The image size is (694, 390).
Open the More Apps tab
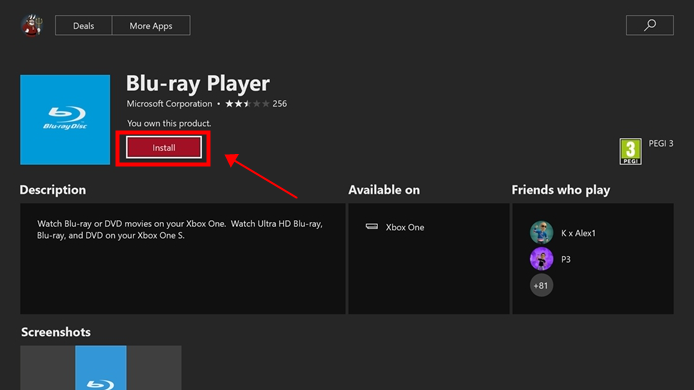point(151,26)
